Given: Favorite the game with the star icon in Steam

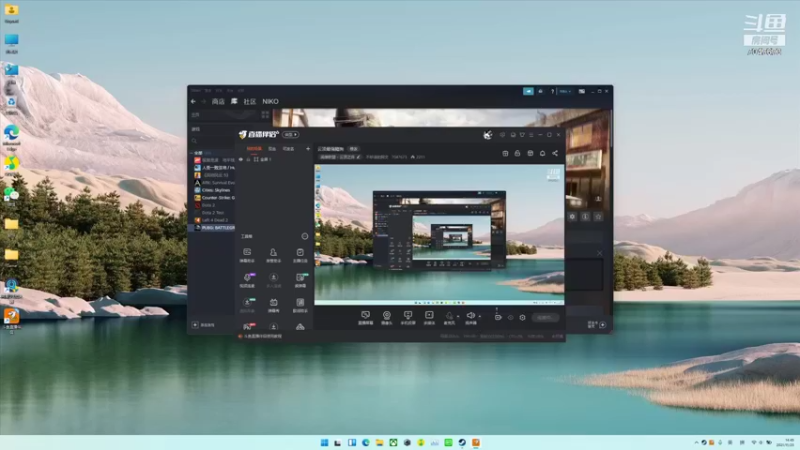Looking at the screenshot, I should (x=598, y=216).
